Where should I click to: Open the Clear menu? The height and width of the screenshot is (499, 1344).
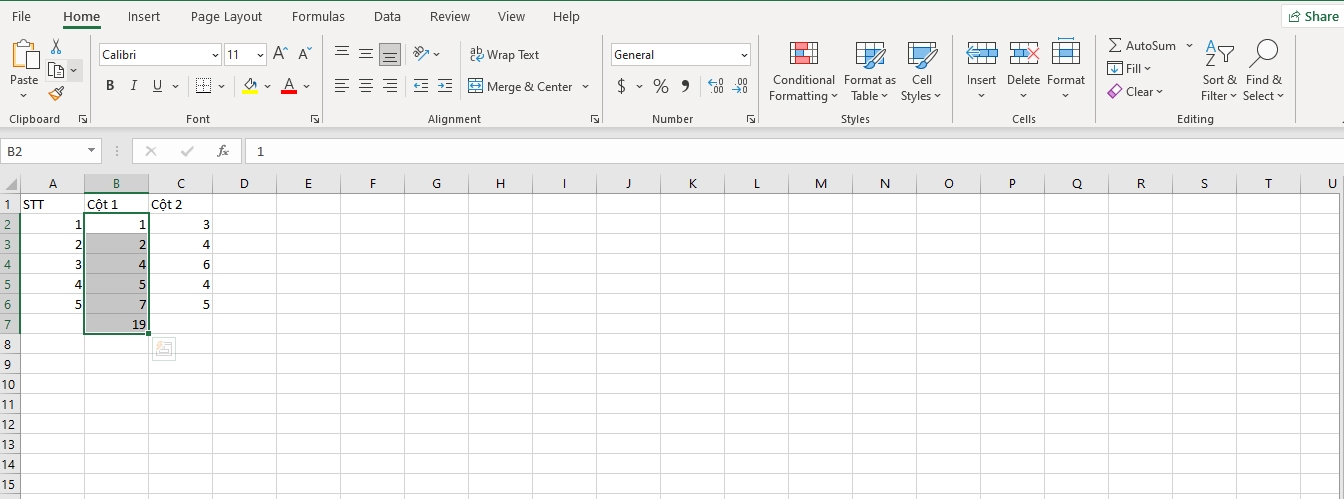[1135, 91]
